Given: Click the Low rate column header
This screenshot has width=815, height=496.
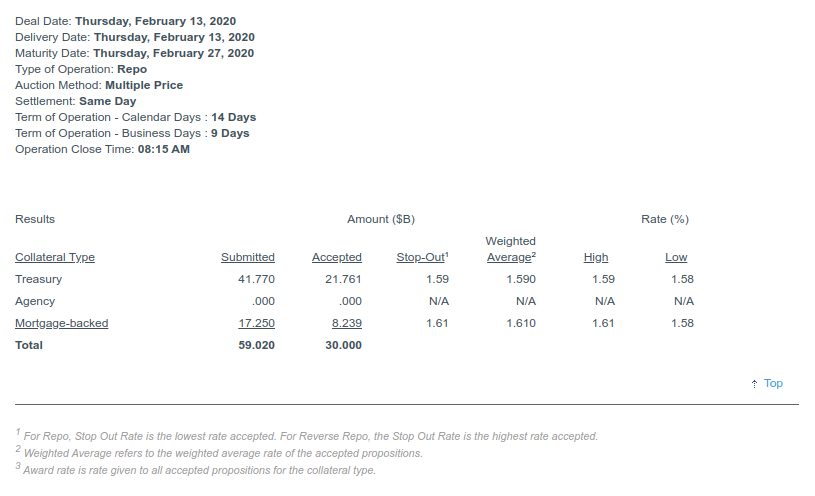Looking at the screenshot, I should pyautogui.click(x=676, y=258).
